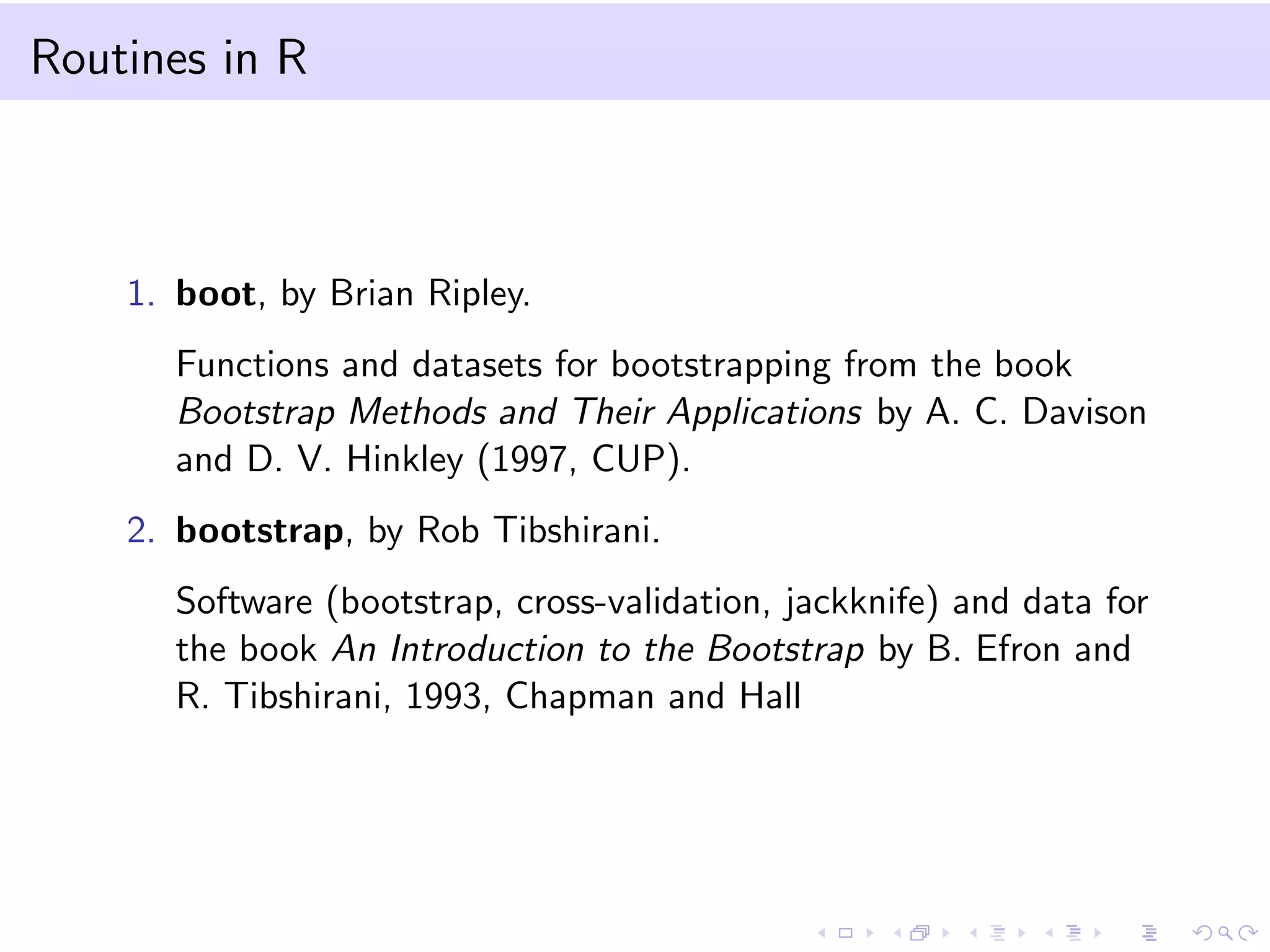This screenshot has width=1270, height=952.
Task: Click the section navigation icon
Action: pos(1073,932)
